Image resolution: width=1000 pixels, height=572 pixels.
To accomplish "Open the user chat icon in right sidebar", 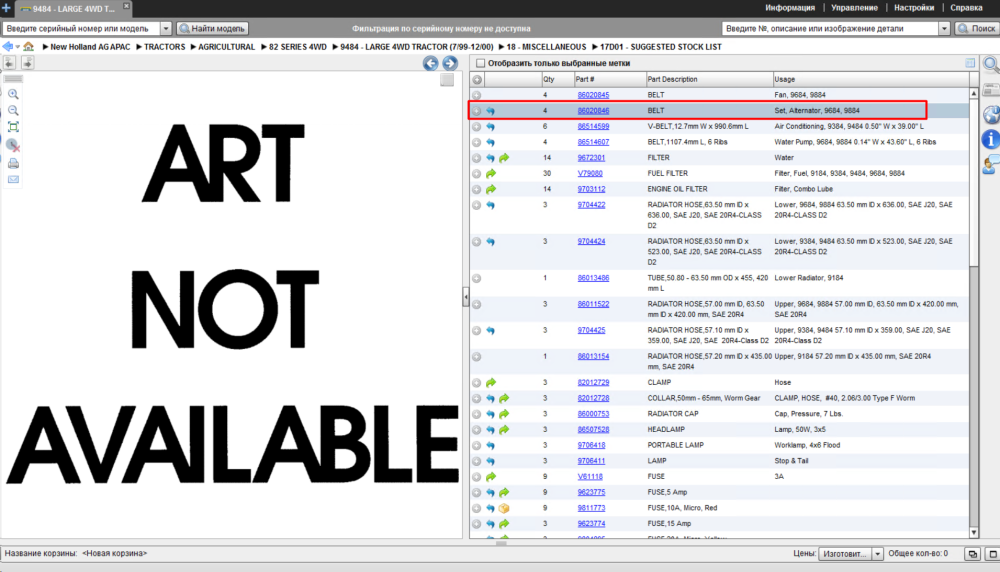I will click(991, 165).
